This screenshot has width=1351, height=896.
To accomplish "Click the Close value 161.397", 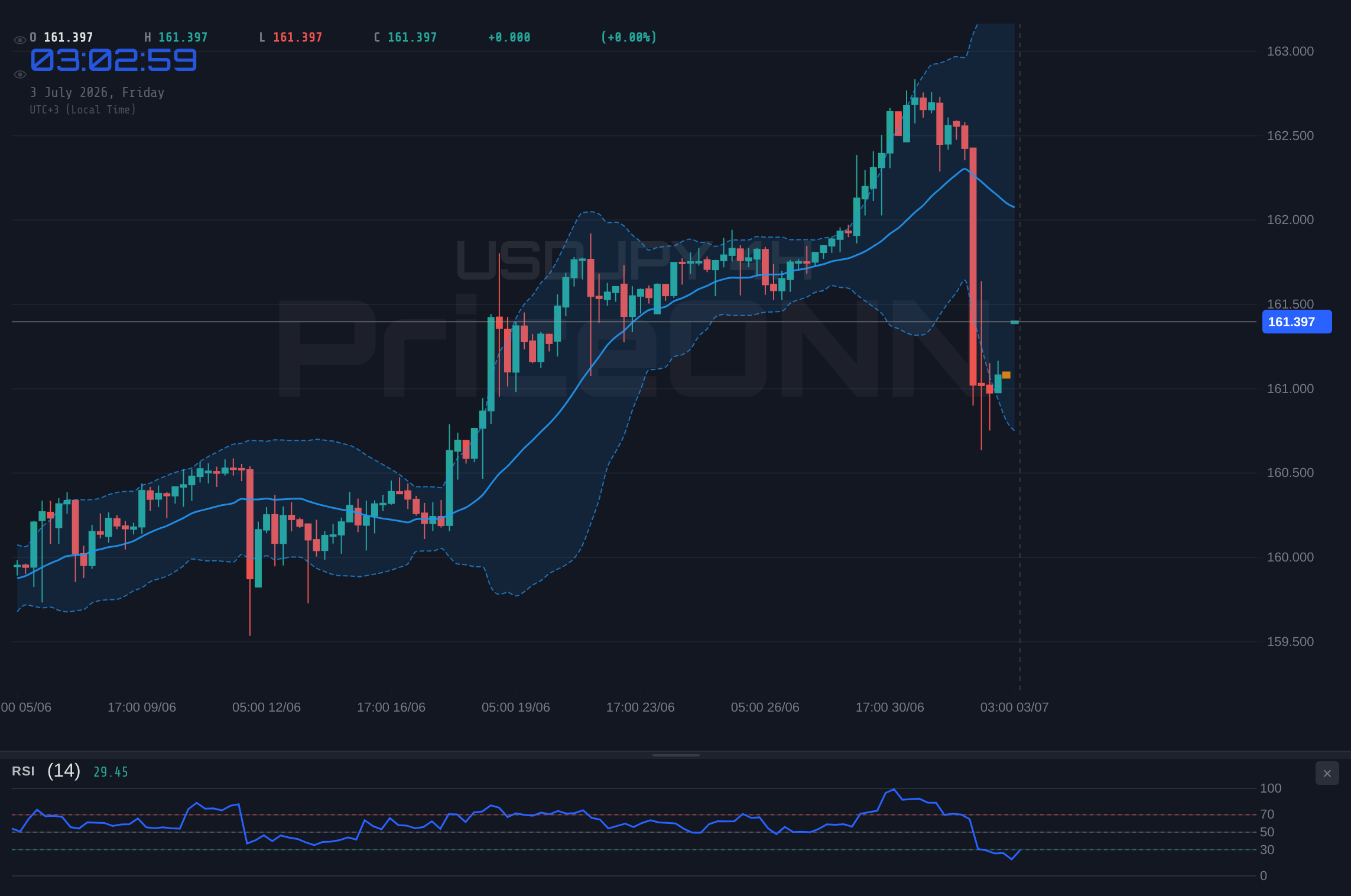I will click(x=412, y=37).
